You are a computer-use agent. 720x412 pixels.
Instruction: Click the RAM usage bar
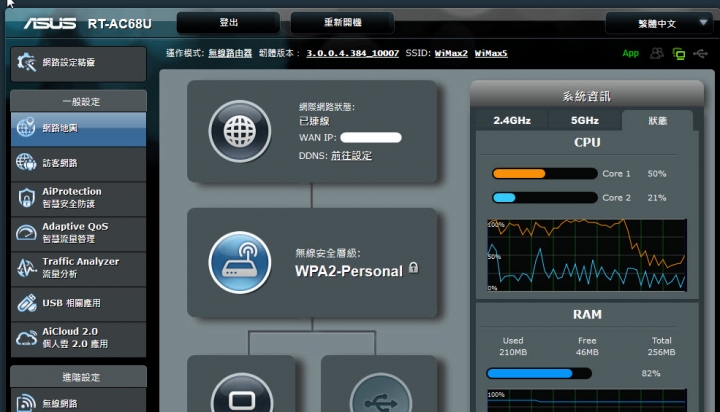click(x=539, y=373)
